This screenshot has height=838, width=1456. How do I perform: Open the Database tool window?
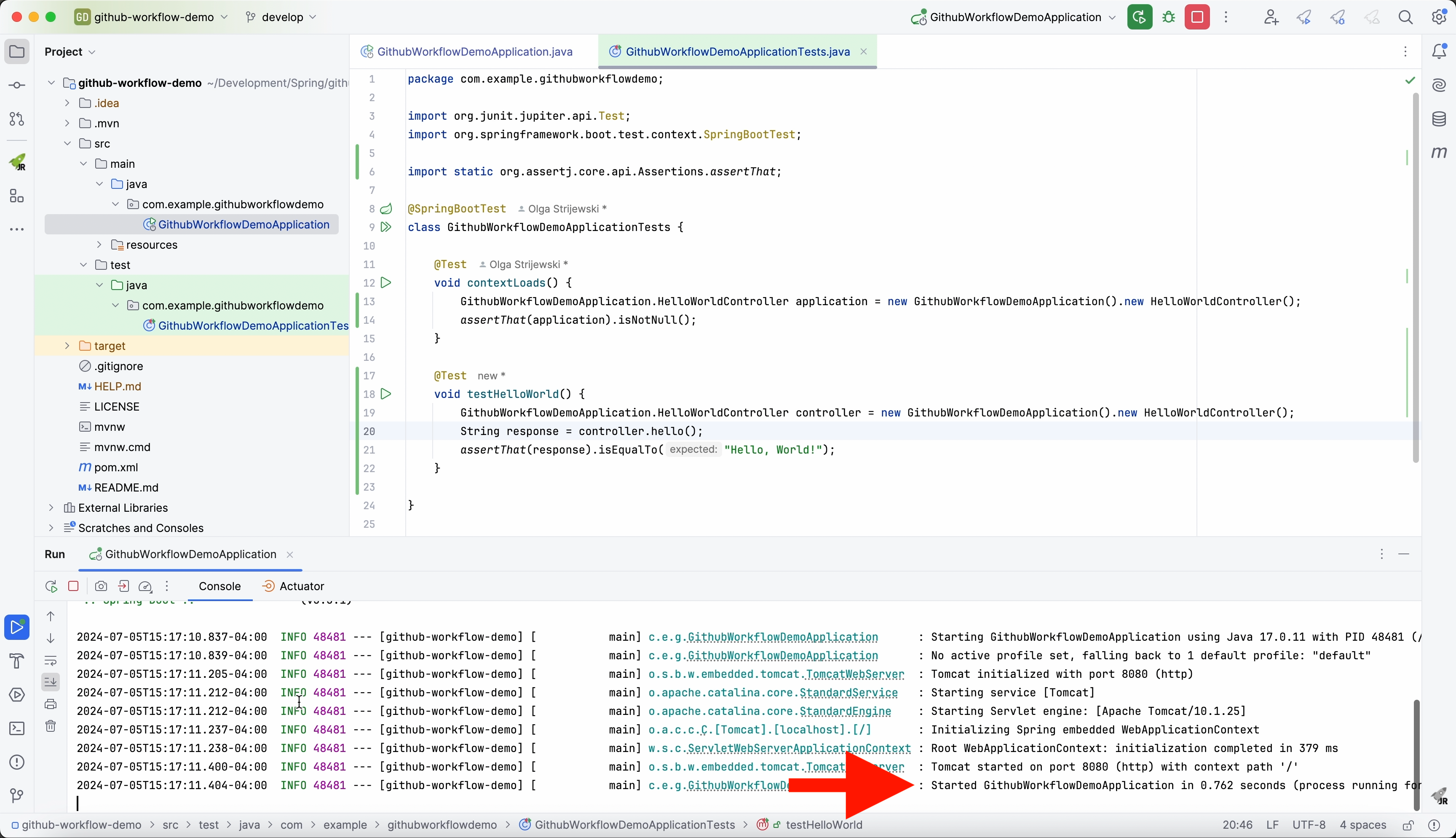pyautogui.click(x=1439, y=119)
